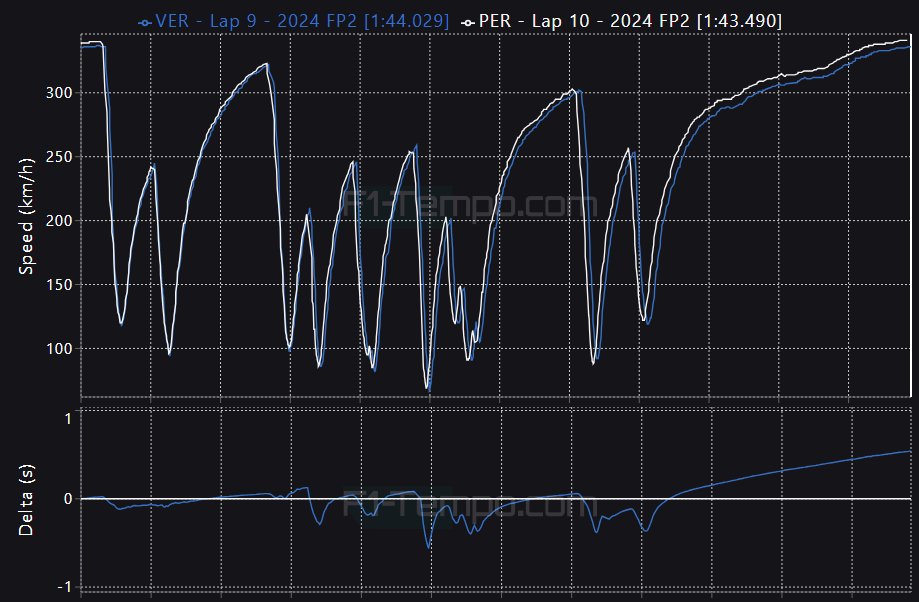The width and height of the screenshot is (919, 602).
Task: Toggle the VER Lap 9 legend entry
Action: point(294,21)
